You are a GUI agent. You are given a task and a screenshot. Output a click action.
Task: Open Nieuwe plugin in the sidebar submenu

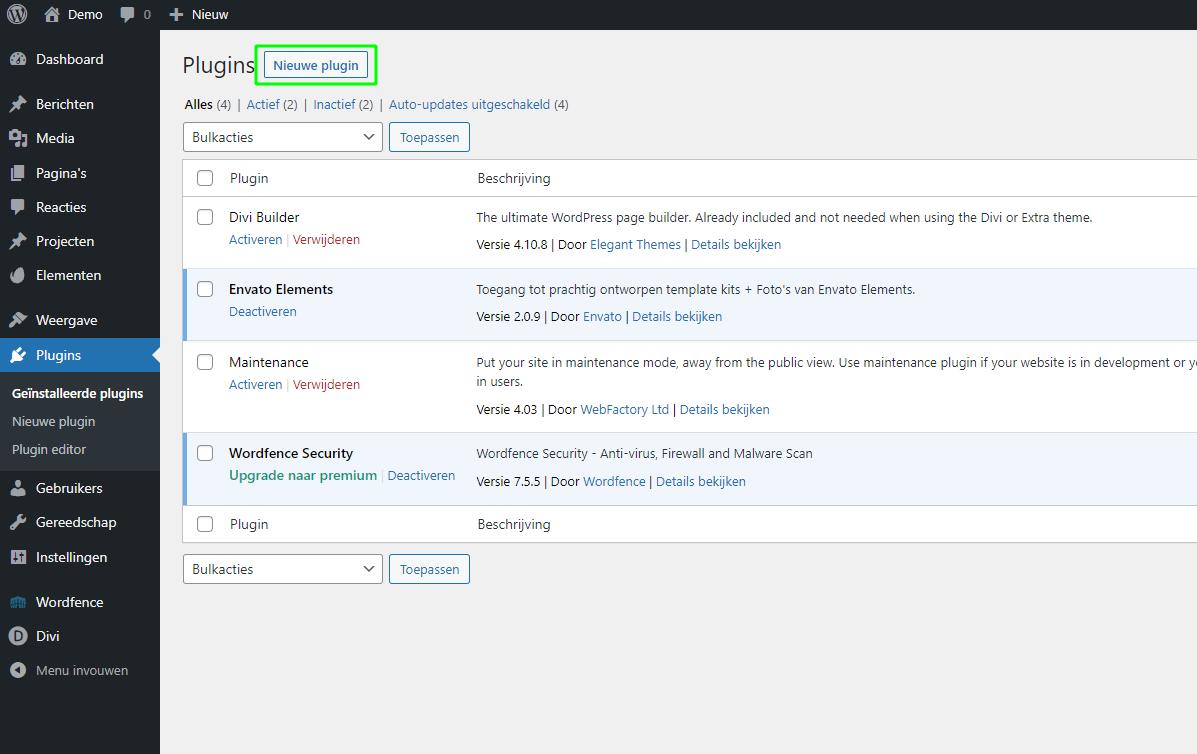[x=53, y=421]
